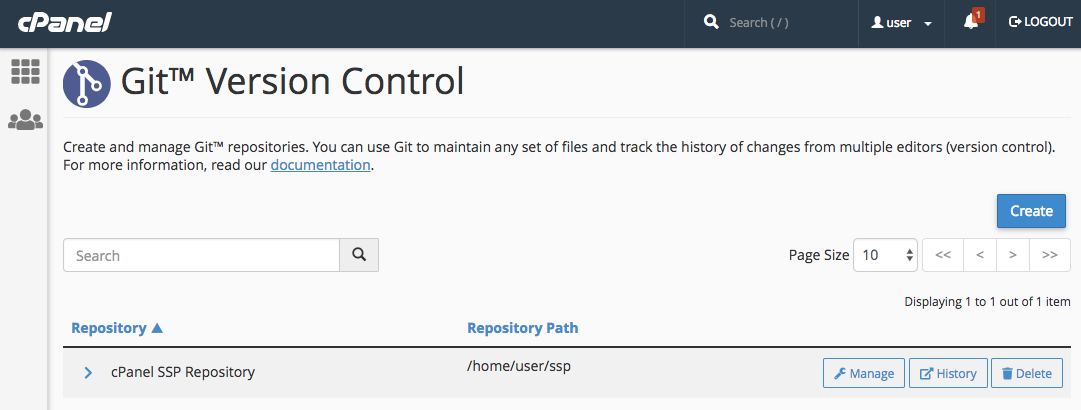Open the documentation link
1081x410 pixels.
tap(320, 165)
